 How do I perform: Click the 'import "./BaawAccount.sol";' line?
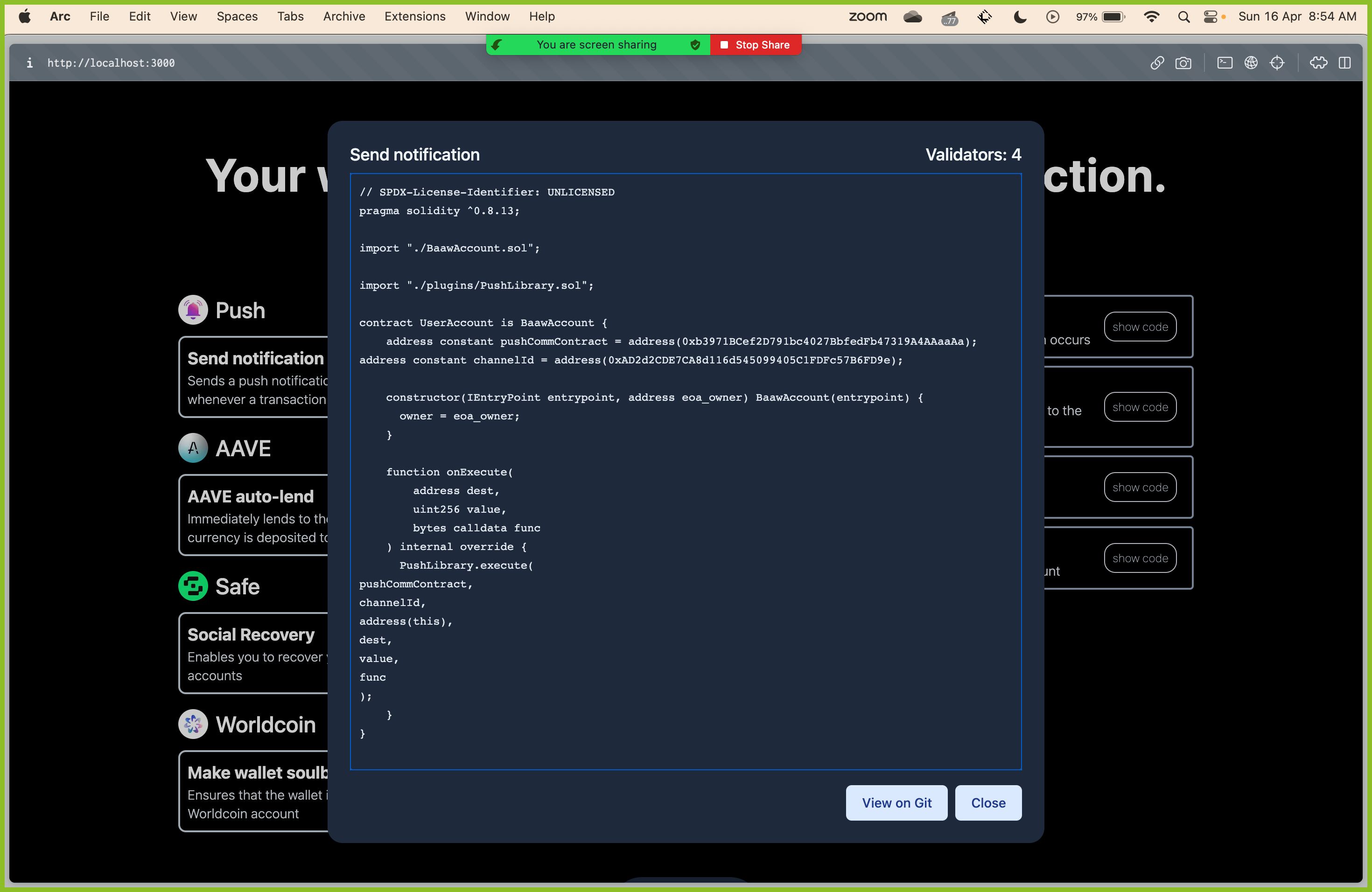(450, 248)
